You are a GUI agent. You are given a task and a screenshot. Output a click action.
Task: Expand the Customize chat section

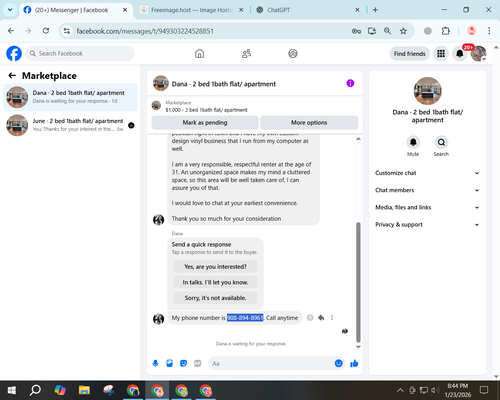427,173
